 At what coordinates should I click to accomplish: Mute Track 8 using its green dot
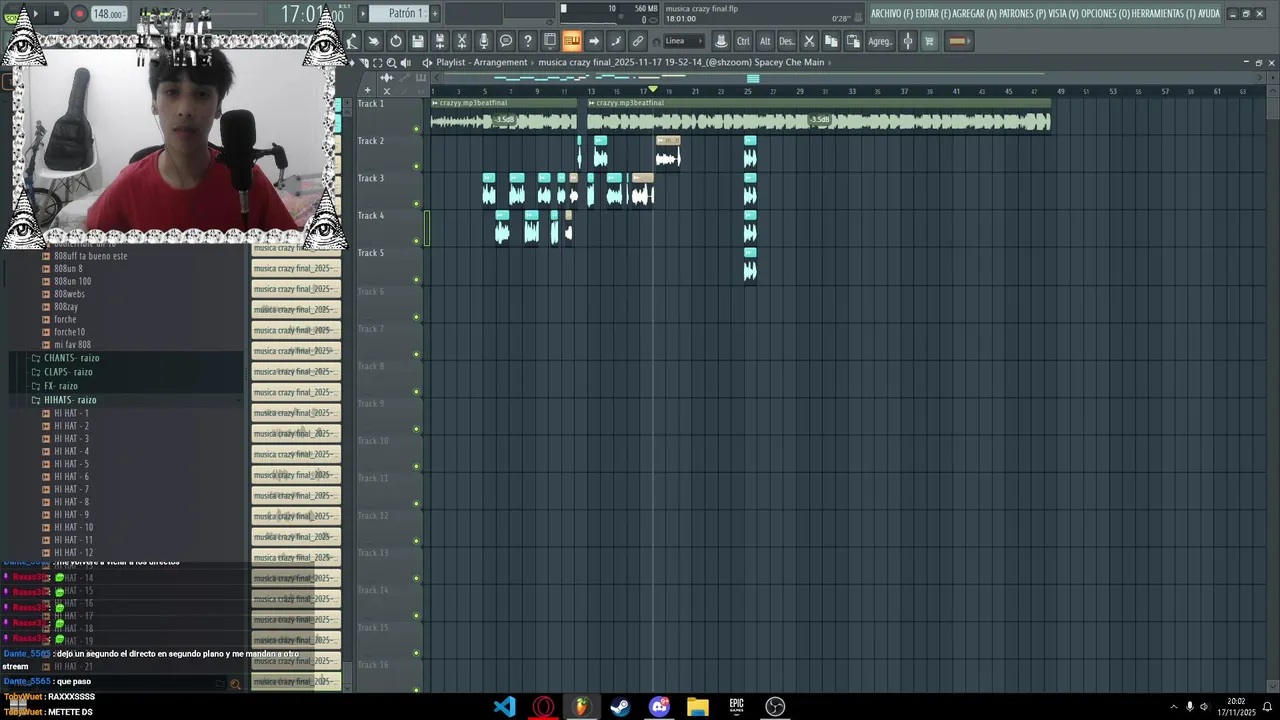coord(417,392)
